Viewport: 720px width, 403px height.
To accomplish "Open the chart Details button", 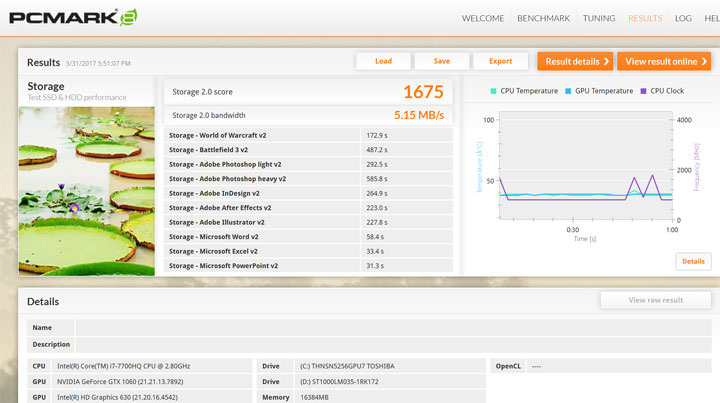I will [693, 261].
